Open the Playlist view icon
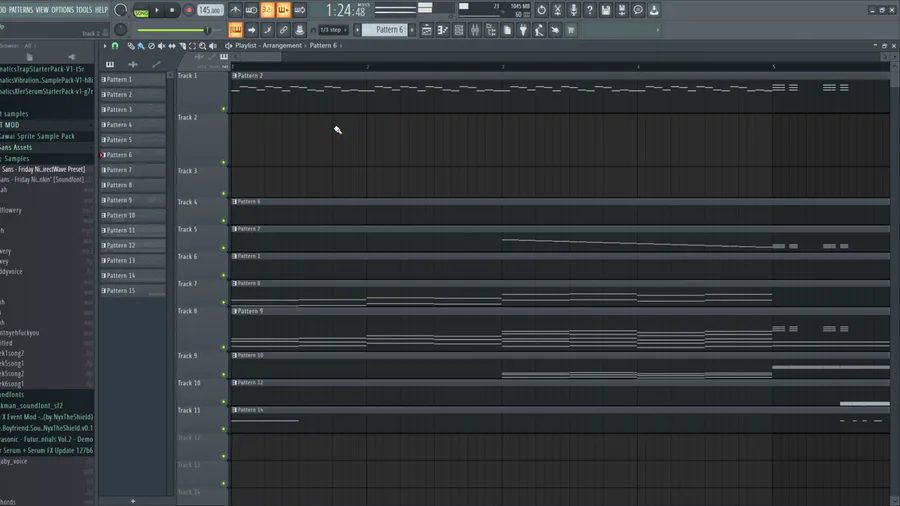 point(426,30)
